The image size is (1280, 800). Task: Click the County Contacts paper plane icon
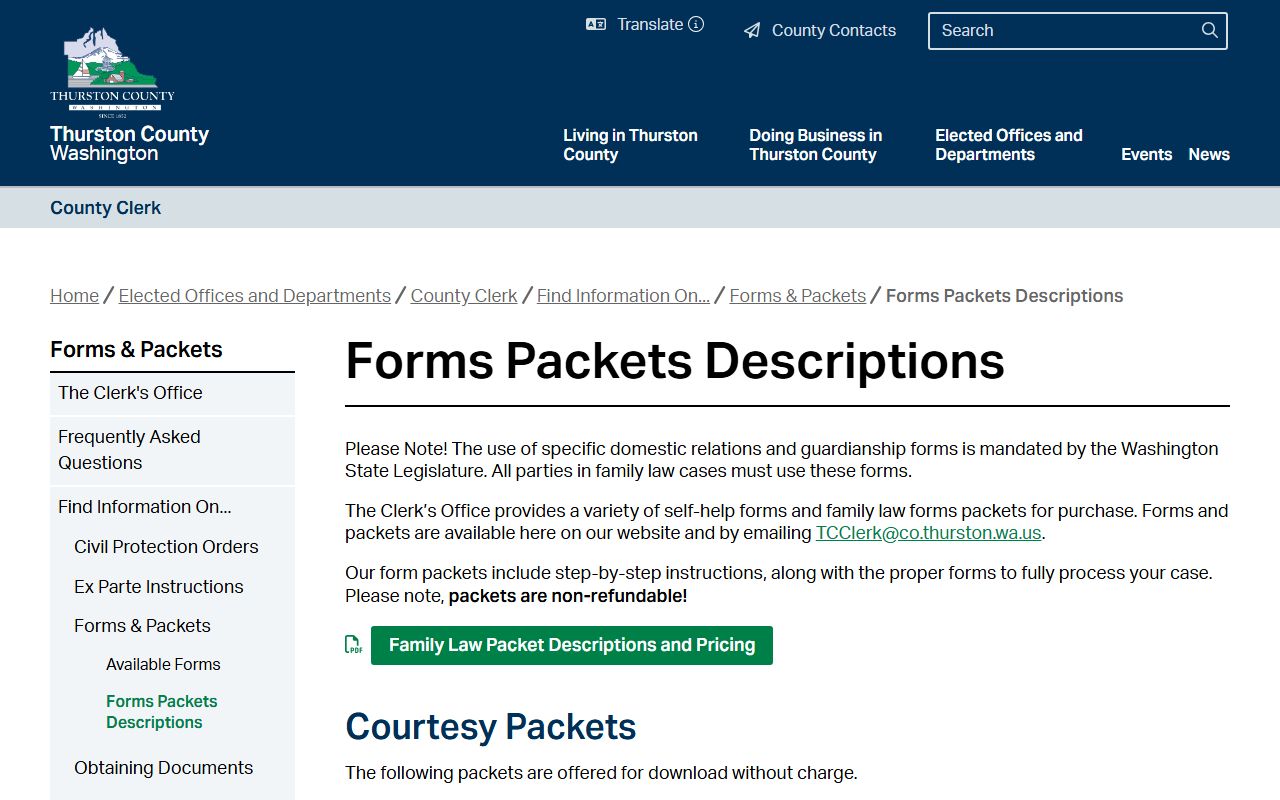point(752,31)
